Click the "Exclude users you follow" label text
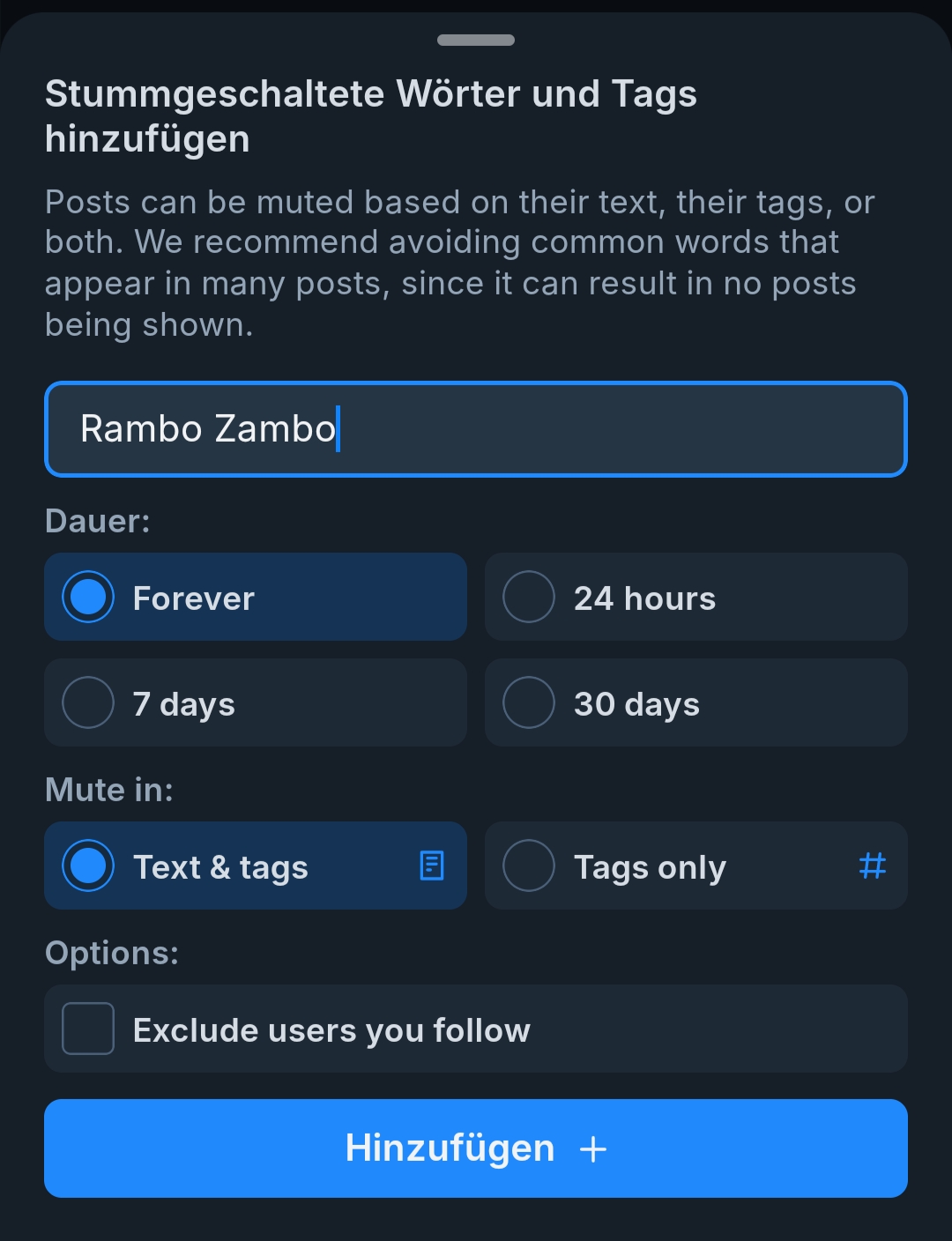 pyautogui.click(x=331, y=1030)
